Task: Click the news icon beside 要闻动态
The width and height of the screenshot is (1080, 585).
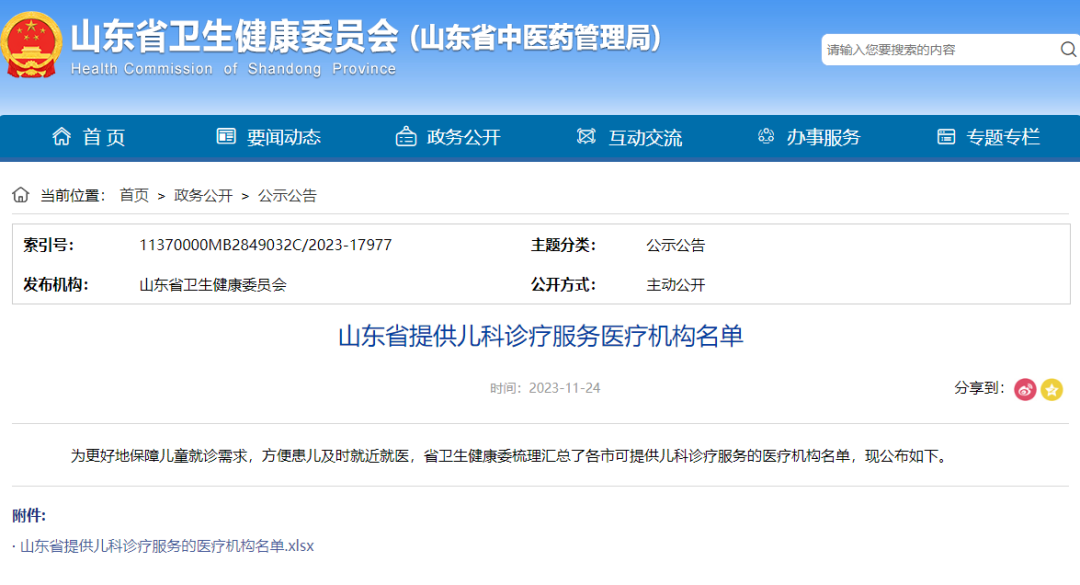Action: click(x=226, y=136)
